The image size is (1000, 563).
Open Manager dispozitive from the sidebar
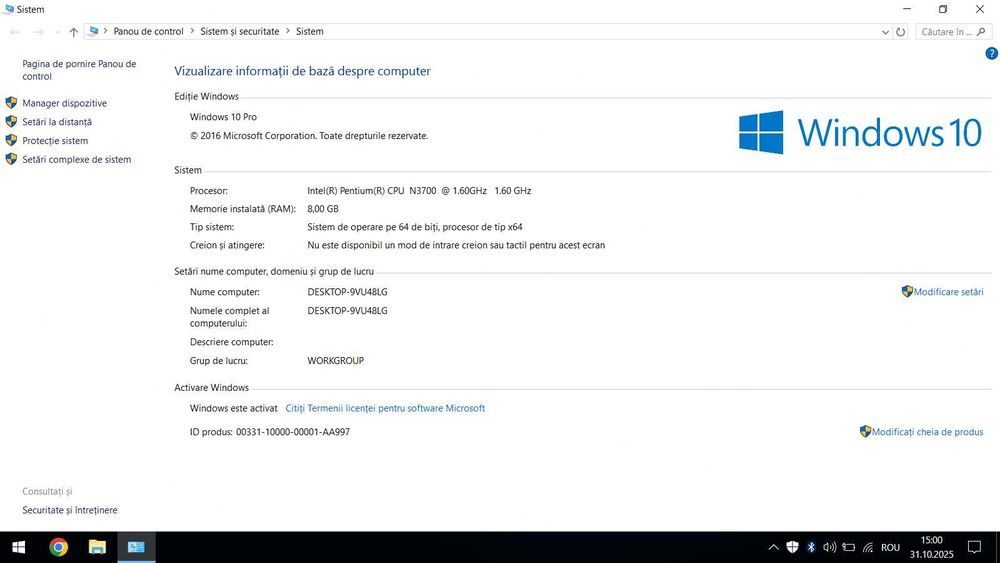coord(64,103)
